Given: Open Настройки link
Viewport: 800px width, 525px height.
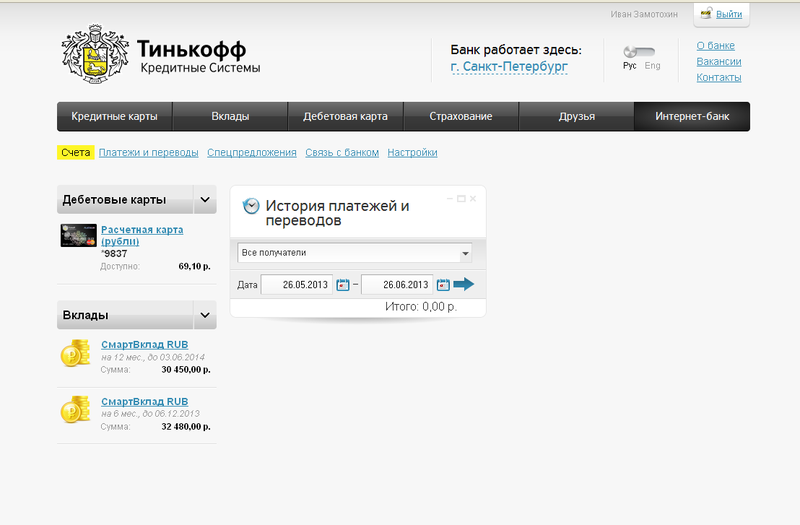Looking at the screenshot, I should tap(412, 153).
